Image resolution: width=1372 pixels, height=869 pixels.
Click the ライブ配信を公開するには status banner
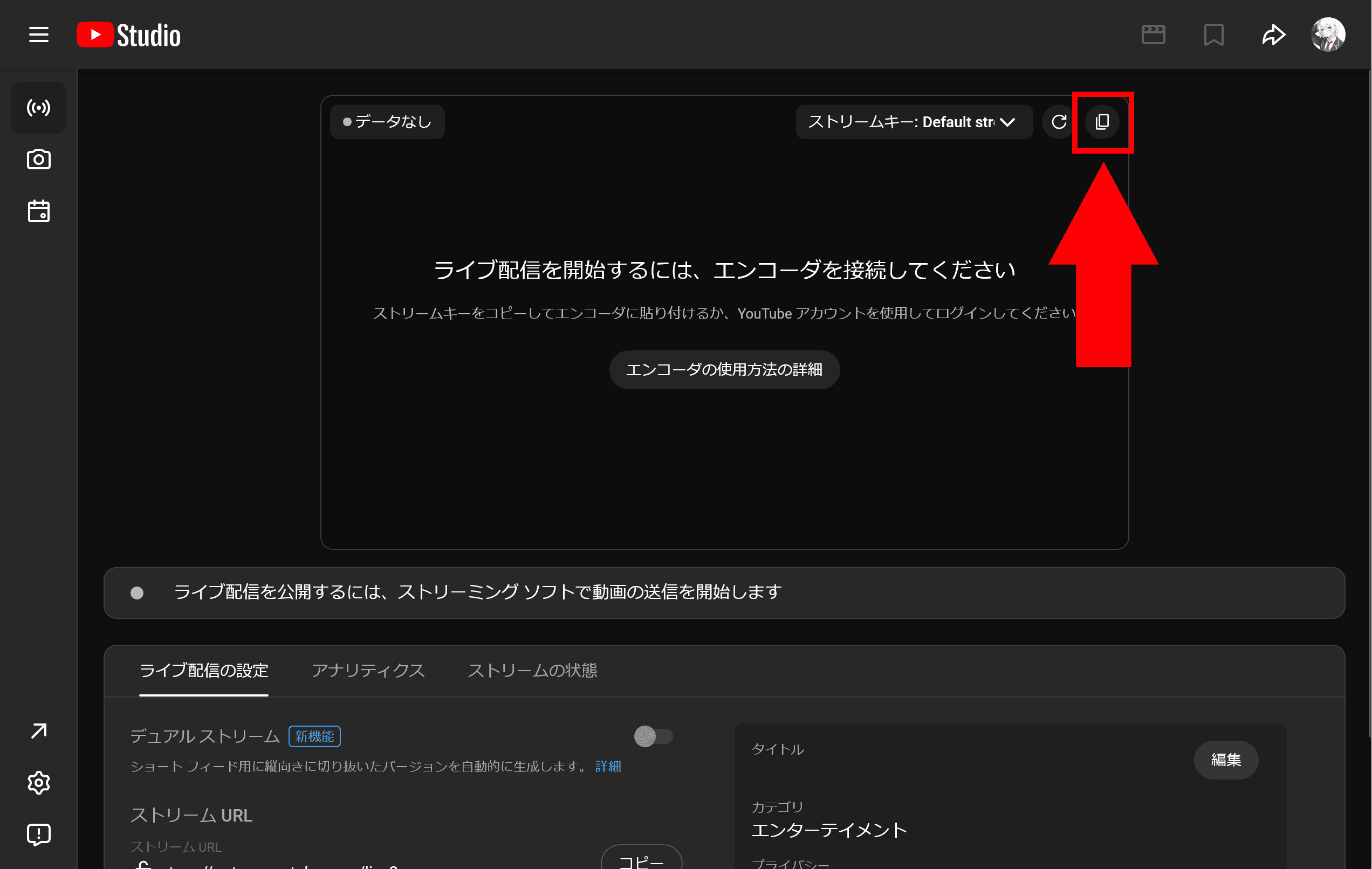[724, 593]
